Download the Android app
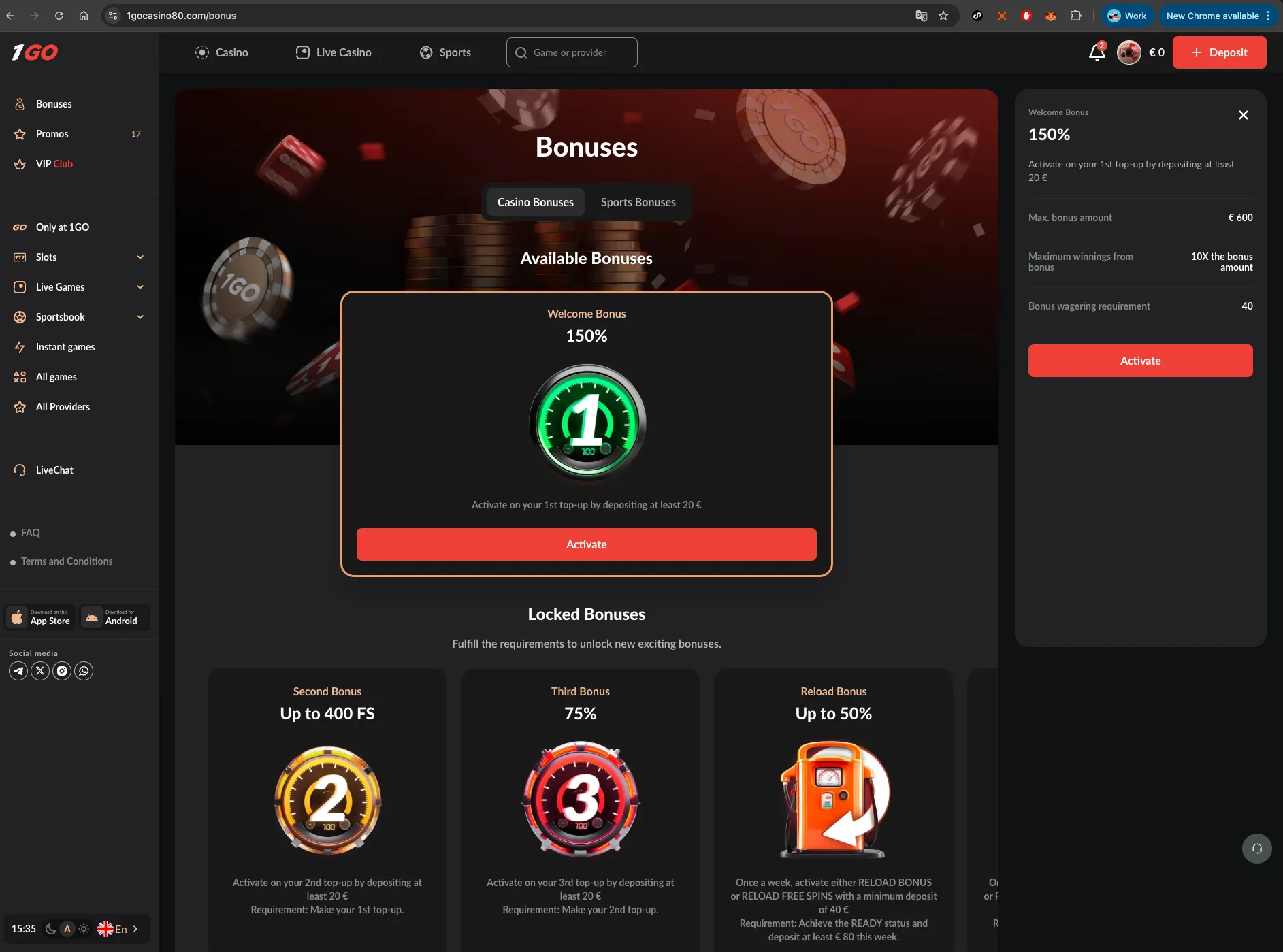 (114, 617)
